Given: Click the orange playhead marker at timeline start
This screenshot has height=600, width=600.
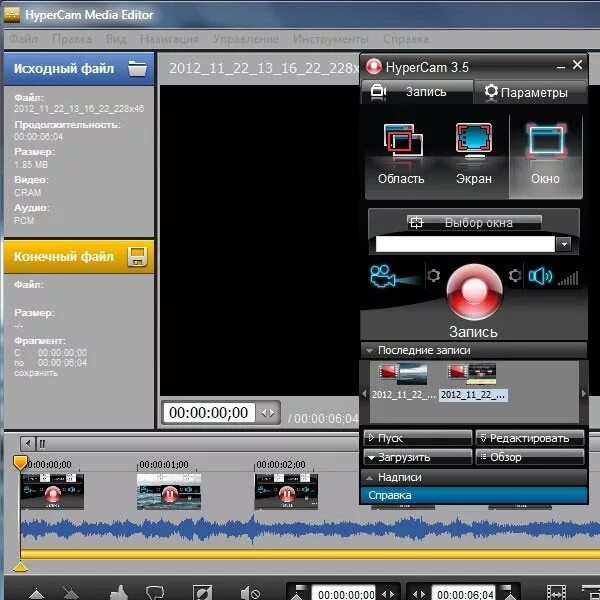Looking at the screenshot, I should [x=20, y=463].
